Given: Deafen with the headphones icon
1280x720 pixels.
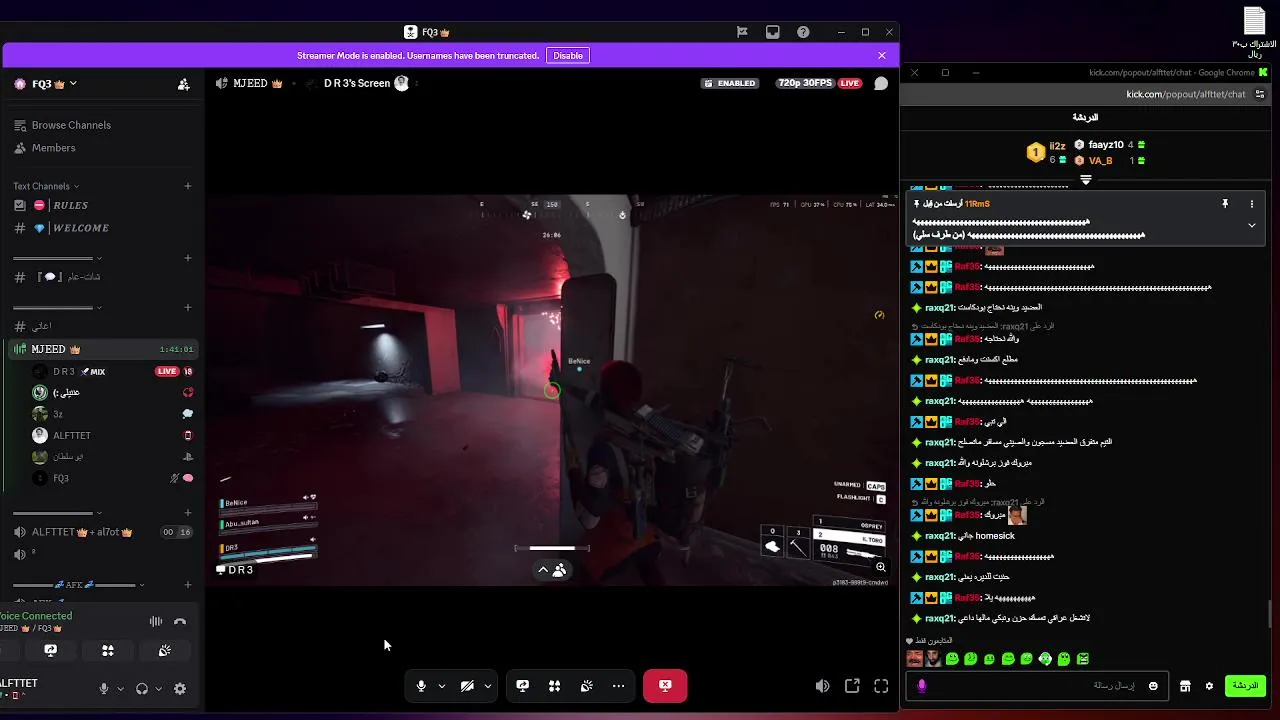Looking at the screenshot, I should [142, 688].
